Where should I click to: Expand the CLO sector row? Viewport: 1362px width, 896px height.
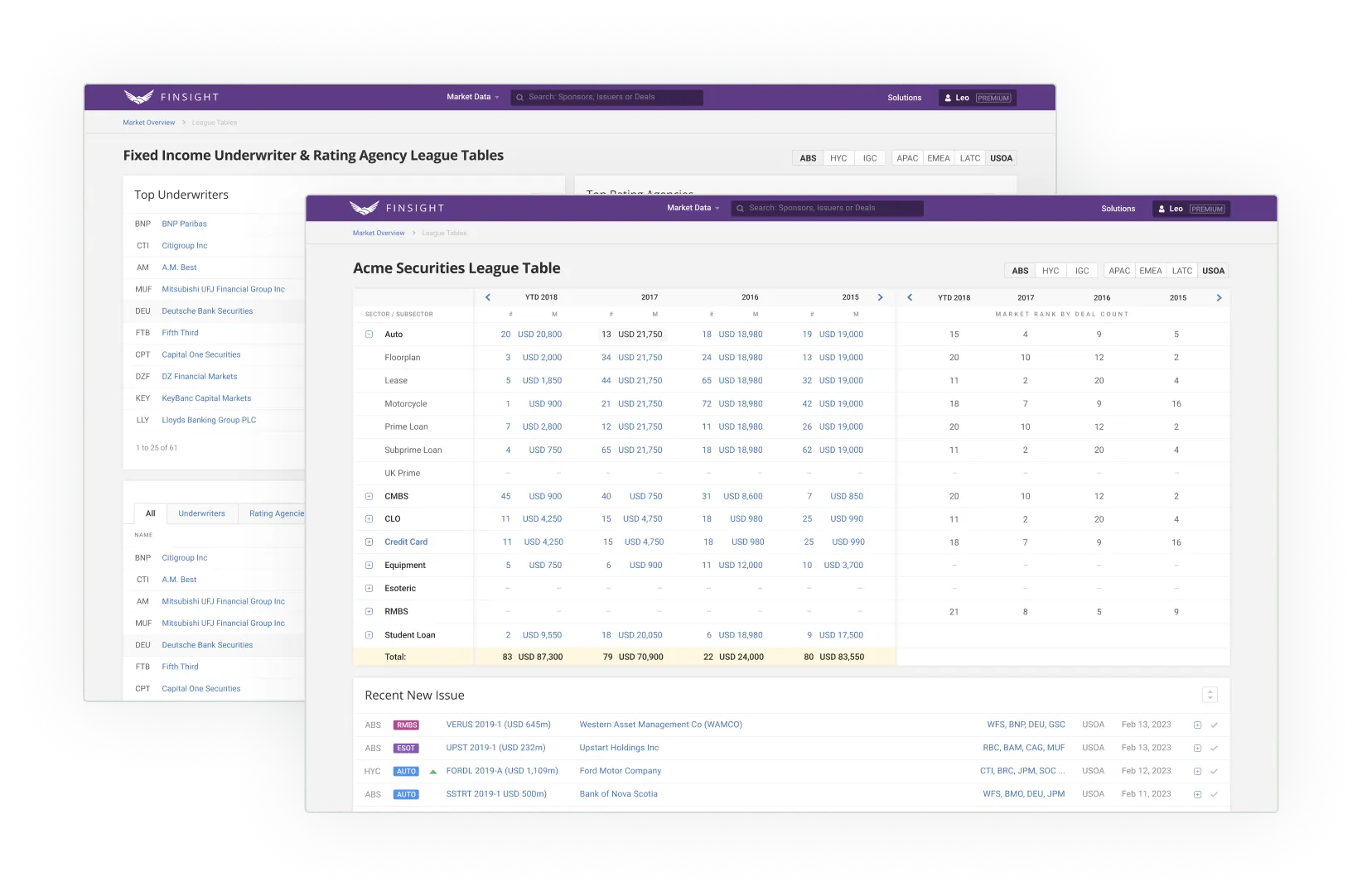(x=369, y=519)
